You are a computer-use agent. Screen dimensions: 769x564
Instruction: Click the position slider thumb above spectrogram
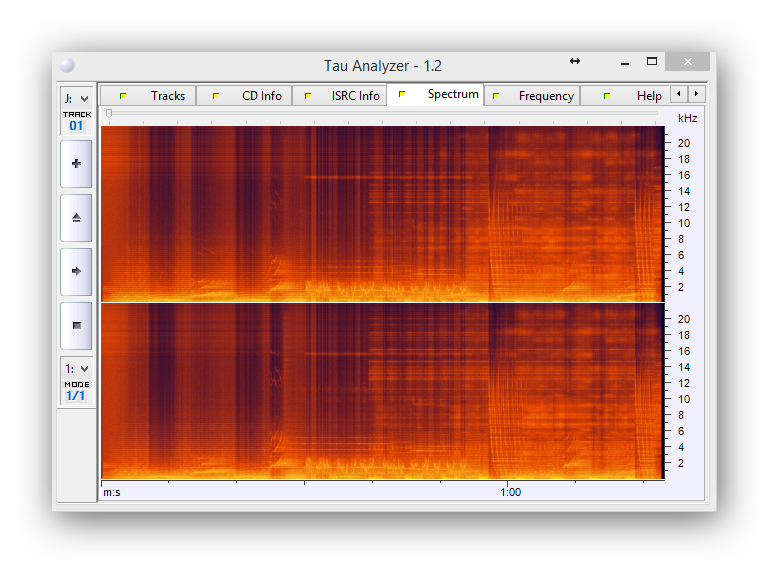[109, 114]
